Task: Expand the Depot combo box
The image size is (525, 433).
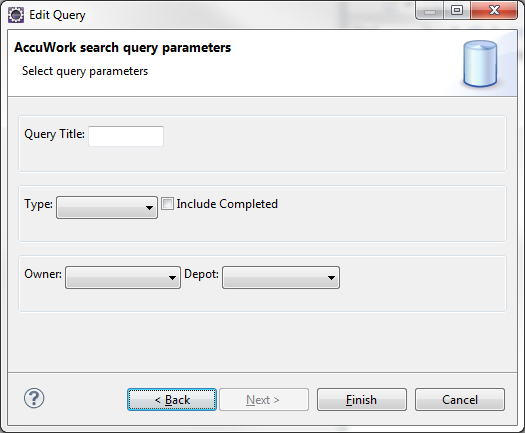Action: 281,278
